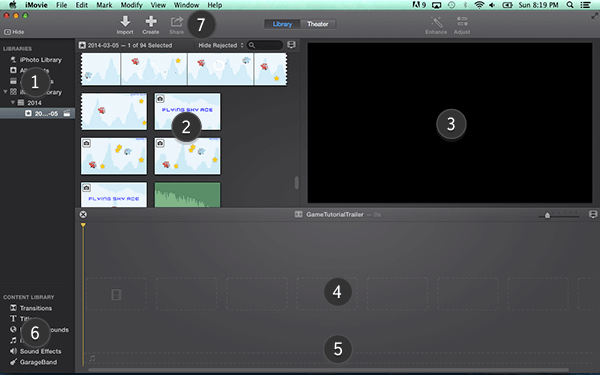
Task: Open the Adjust sliders icon
Action: pyautogui.click(x=462, y=21)
